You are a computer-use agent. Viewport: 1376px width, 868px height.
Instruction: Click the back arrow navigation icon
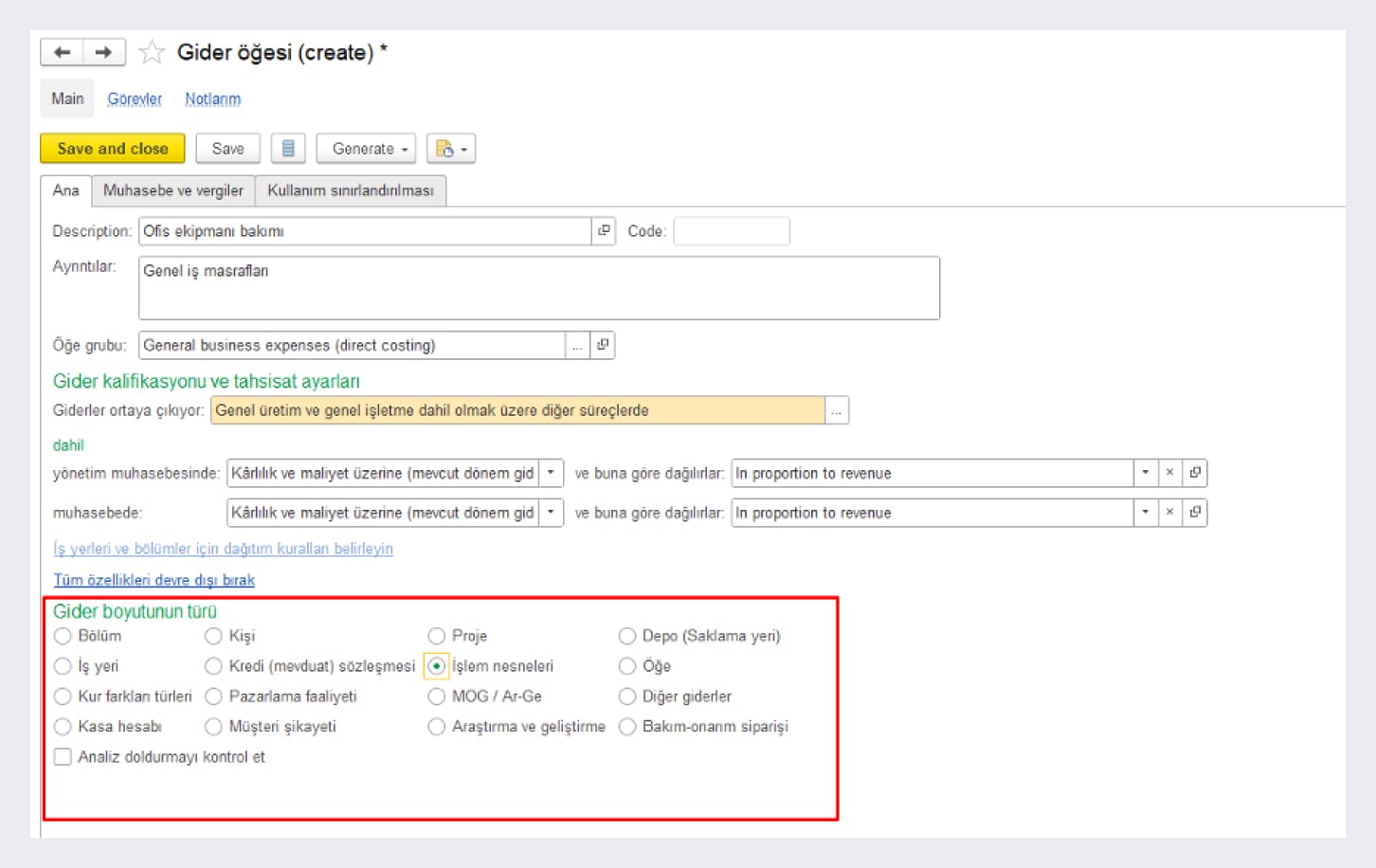coord(63,52)
